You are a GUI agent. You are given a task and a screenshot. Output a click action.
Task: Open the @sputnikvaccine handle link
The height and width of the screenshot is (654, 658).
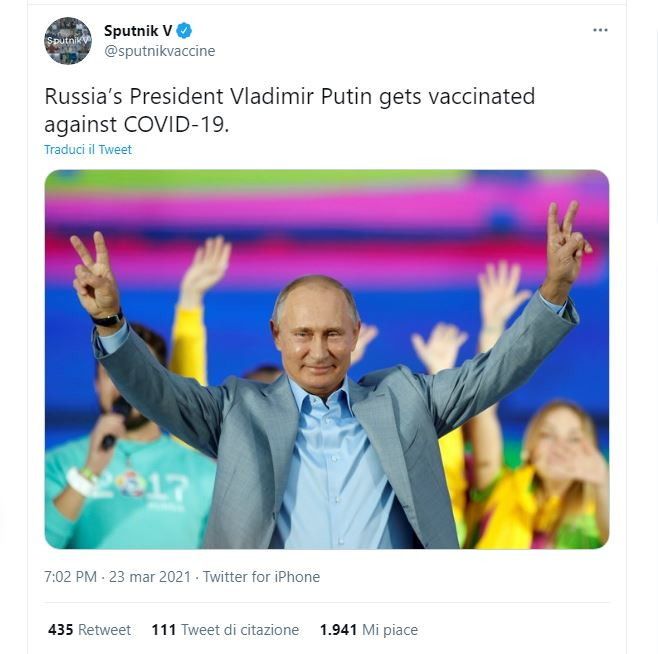(x=160, y=51)
